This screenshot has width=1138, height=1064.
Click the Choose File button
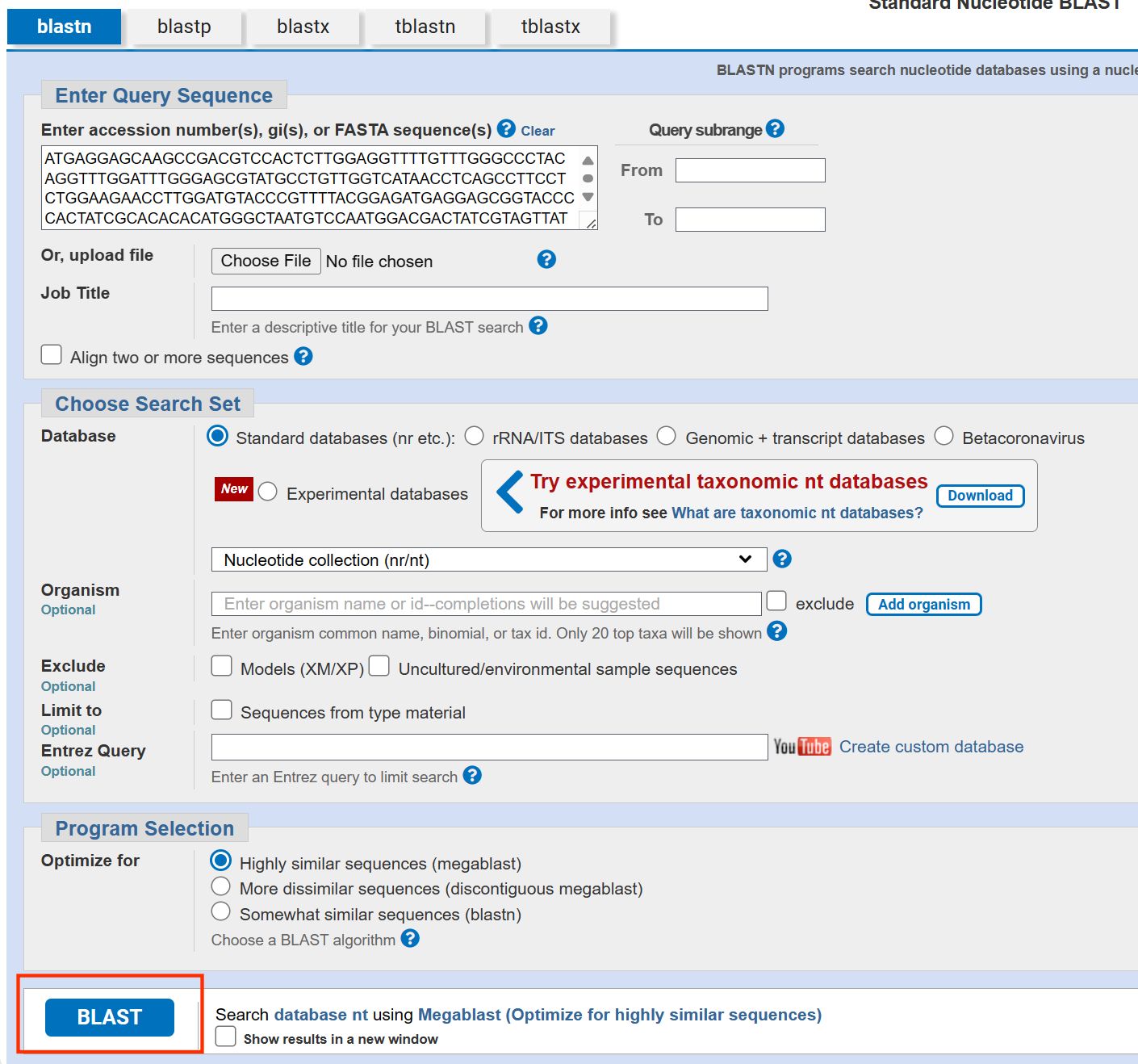point(266,261)
